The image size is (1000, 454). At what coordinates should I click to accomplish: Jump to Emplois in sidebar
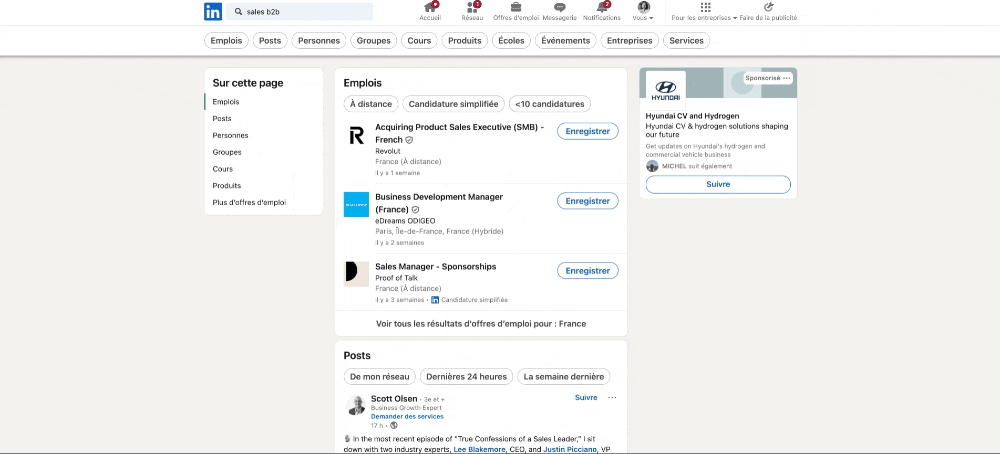click(226, 102)
